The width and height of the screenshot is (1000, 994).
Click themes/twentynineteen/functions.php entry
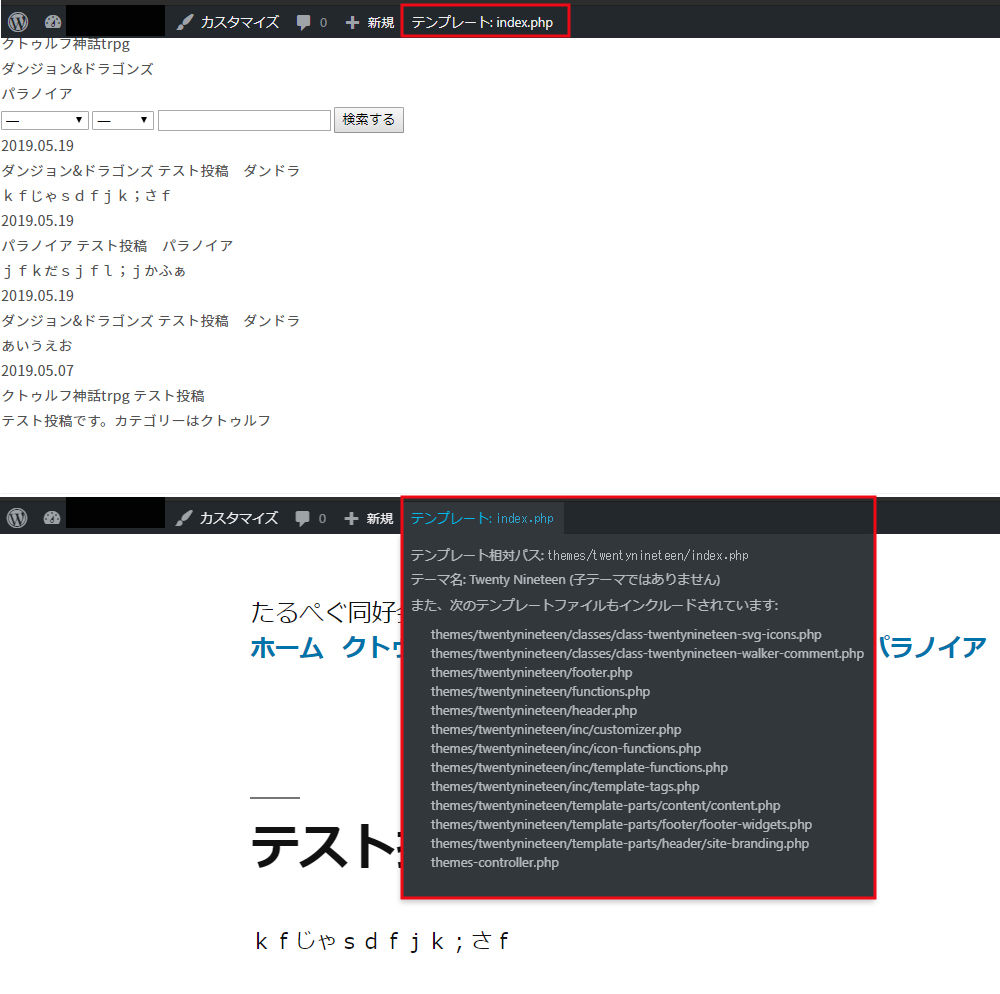tap(540, 692)
